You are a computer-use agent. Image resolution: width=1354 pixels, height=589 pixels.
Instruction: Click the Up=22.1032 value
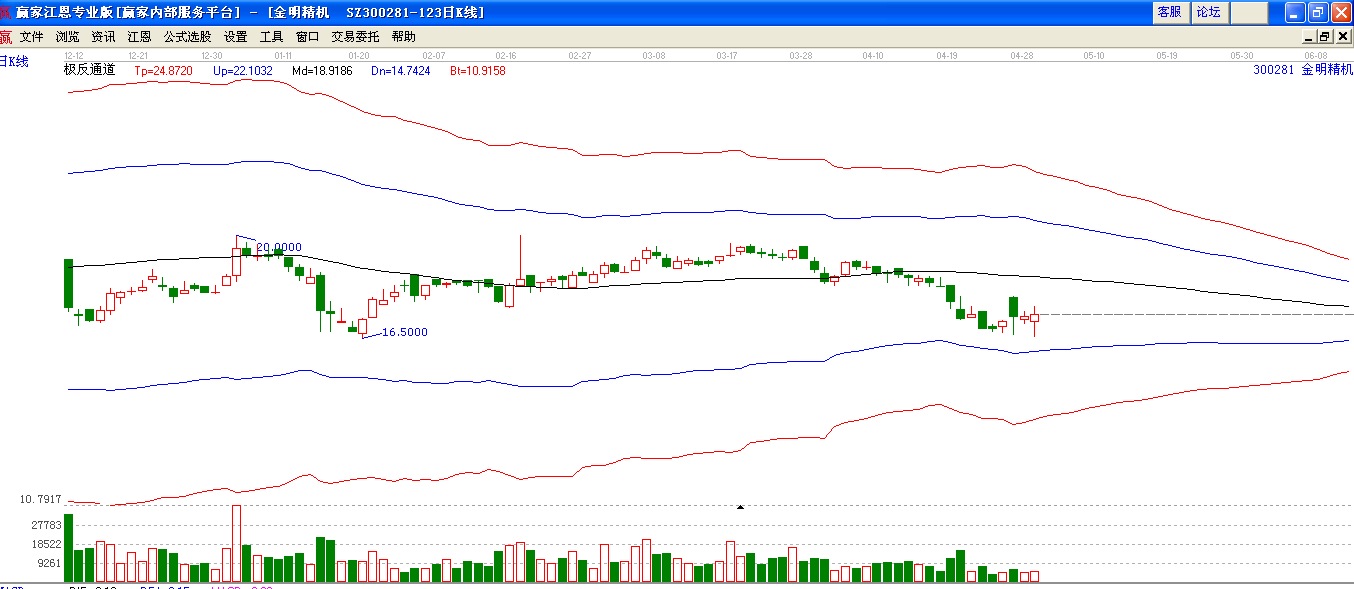point(243,71)
